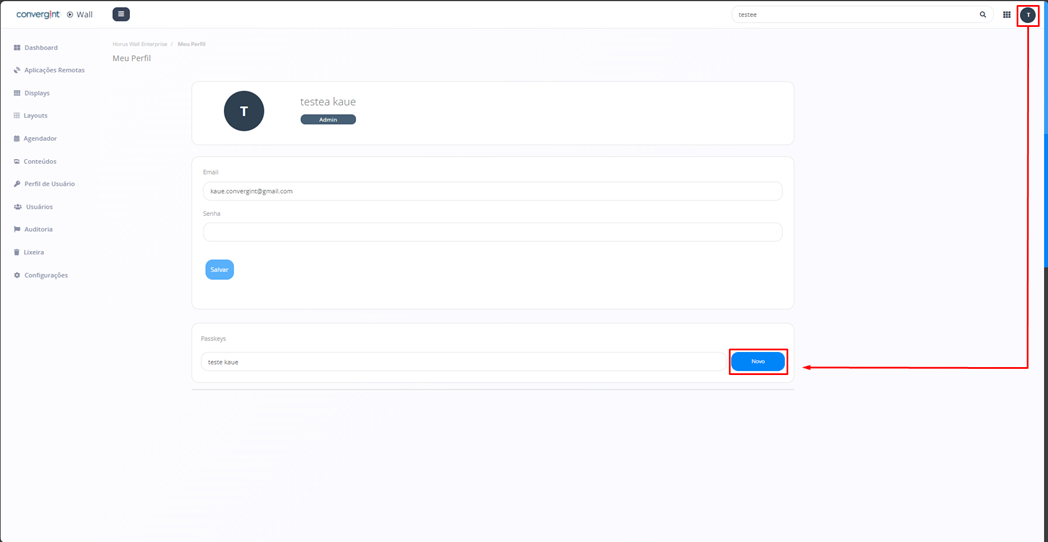
Task: Open Perfil de Usuário in the sidebar
Action: (x=49, y=184)
